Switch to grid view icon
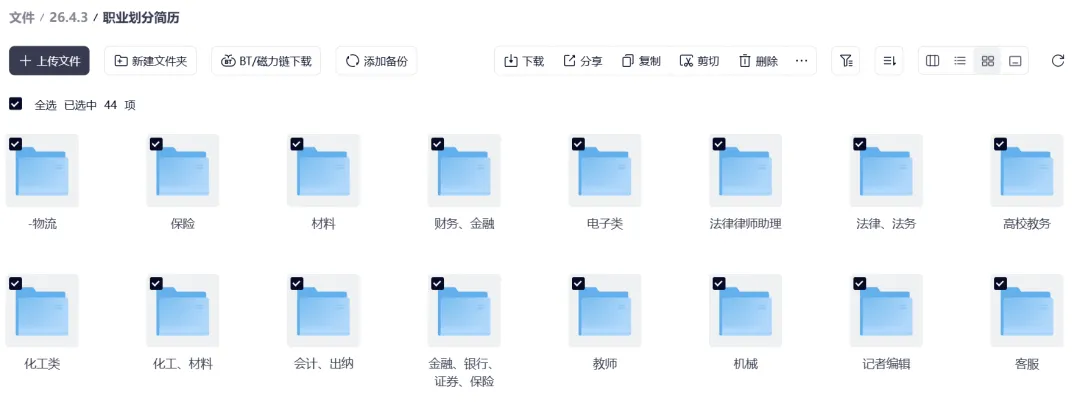This screenshot has height=402, width=1080. point(988,61)
